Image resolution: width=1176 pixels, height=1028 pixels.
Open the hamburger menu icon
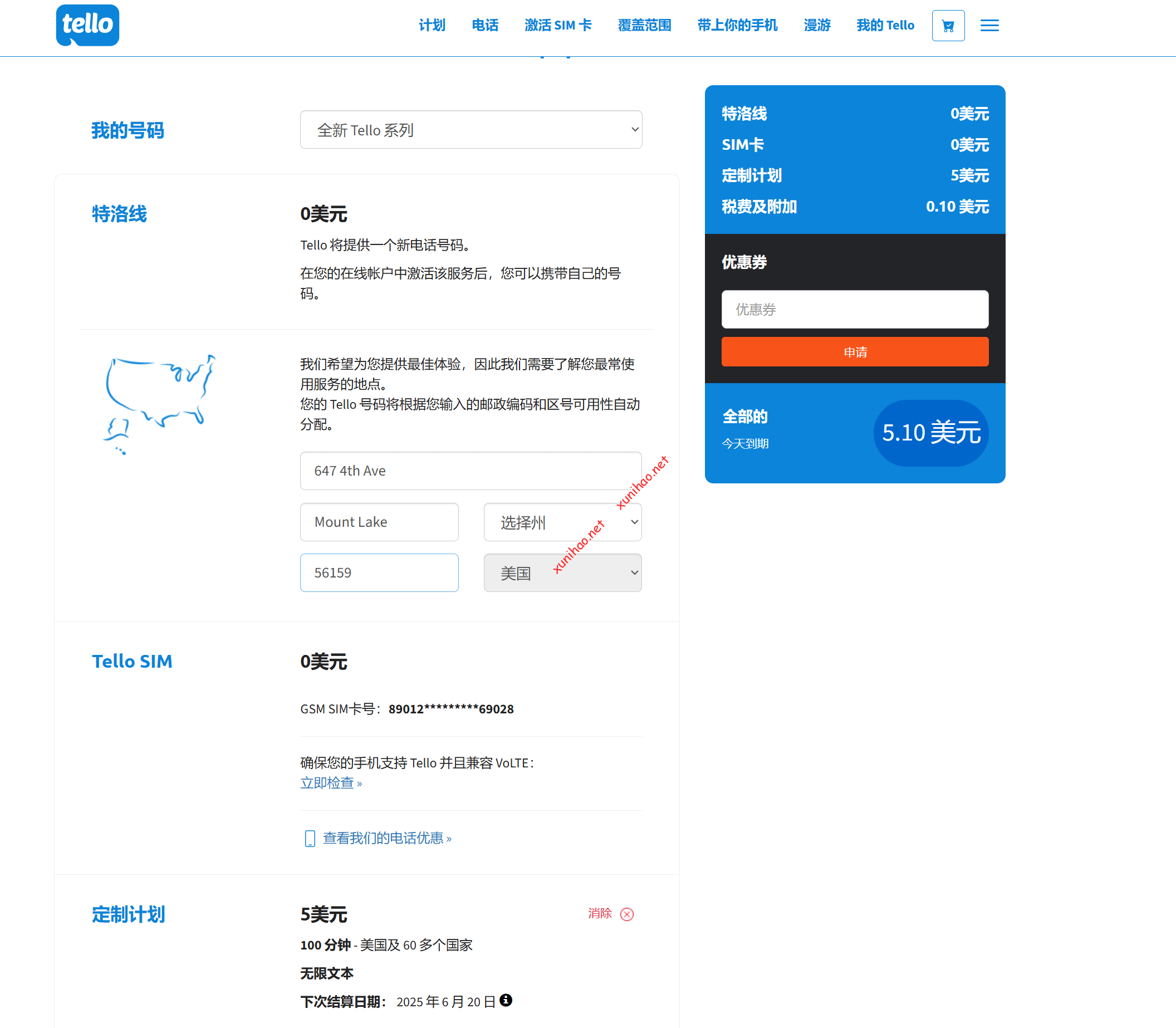(x=989, y=26)
